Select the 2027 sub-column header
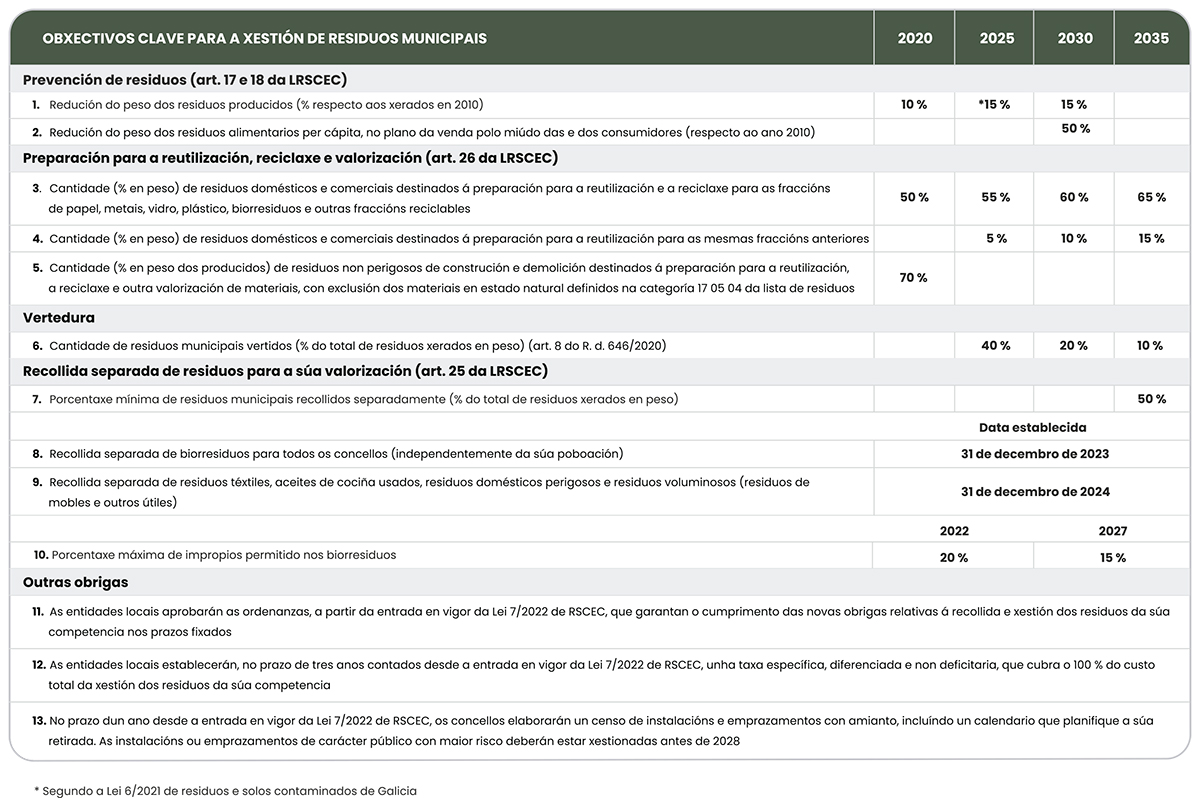Screen dimensions: 1200x798 (1112, 531)
